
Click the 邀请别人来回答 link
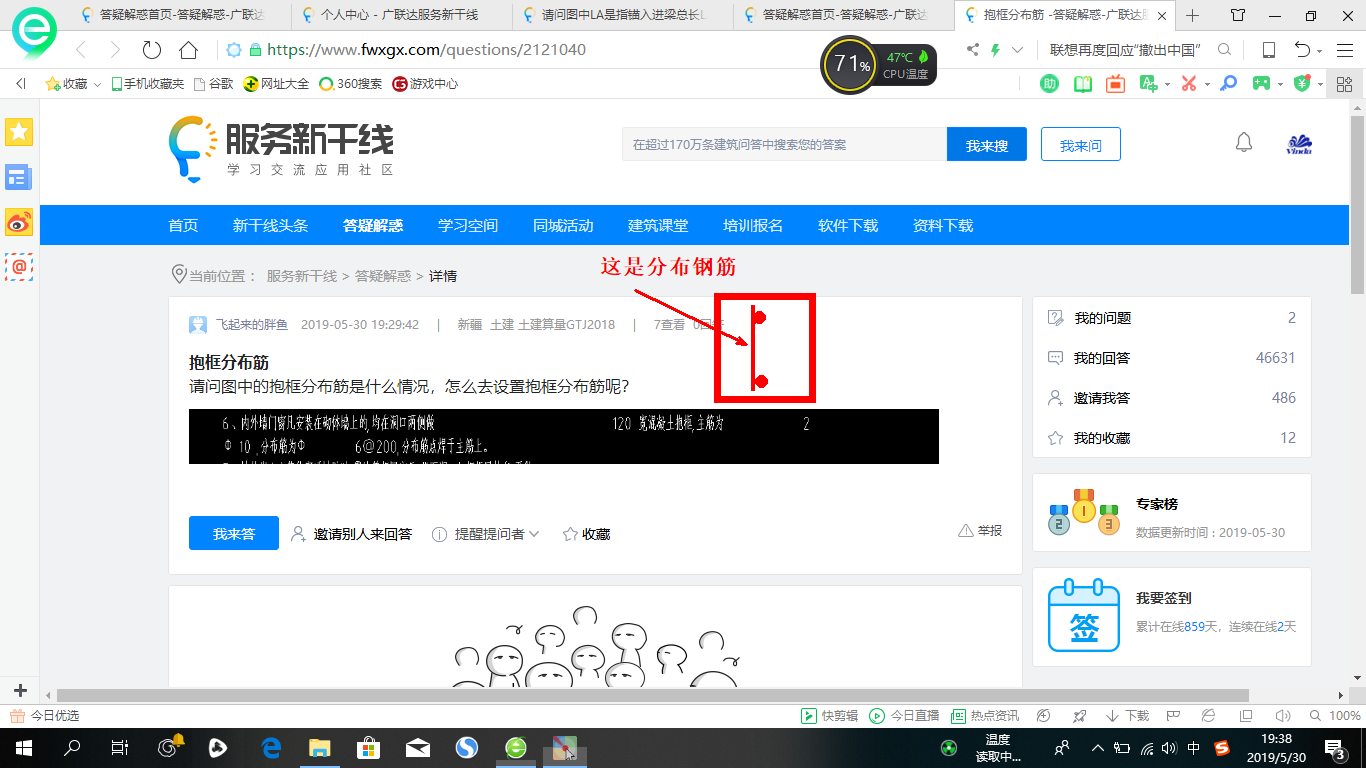click(351, 534)
